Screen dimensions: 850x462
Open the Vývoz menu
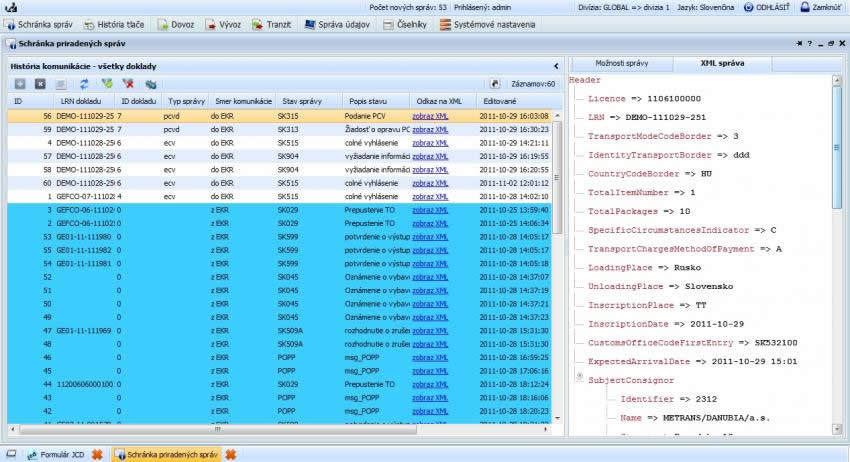click(223, 25)
